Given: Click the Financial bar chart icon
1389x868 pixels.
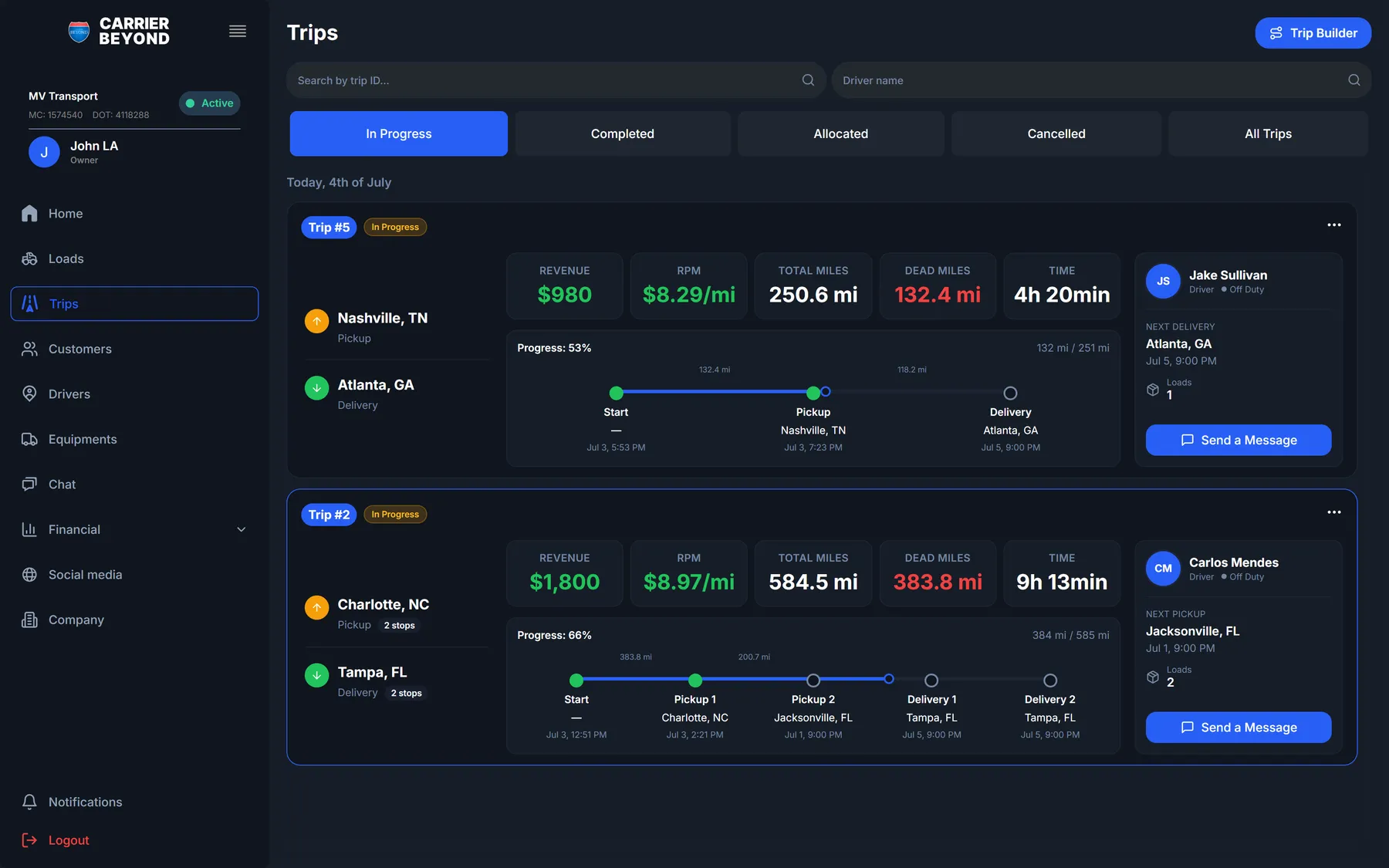Looking at the screenshot, I should 29,529.
